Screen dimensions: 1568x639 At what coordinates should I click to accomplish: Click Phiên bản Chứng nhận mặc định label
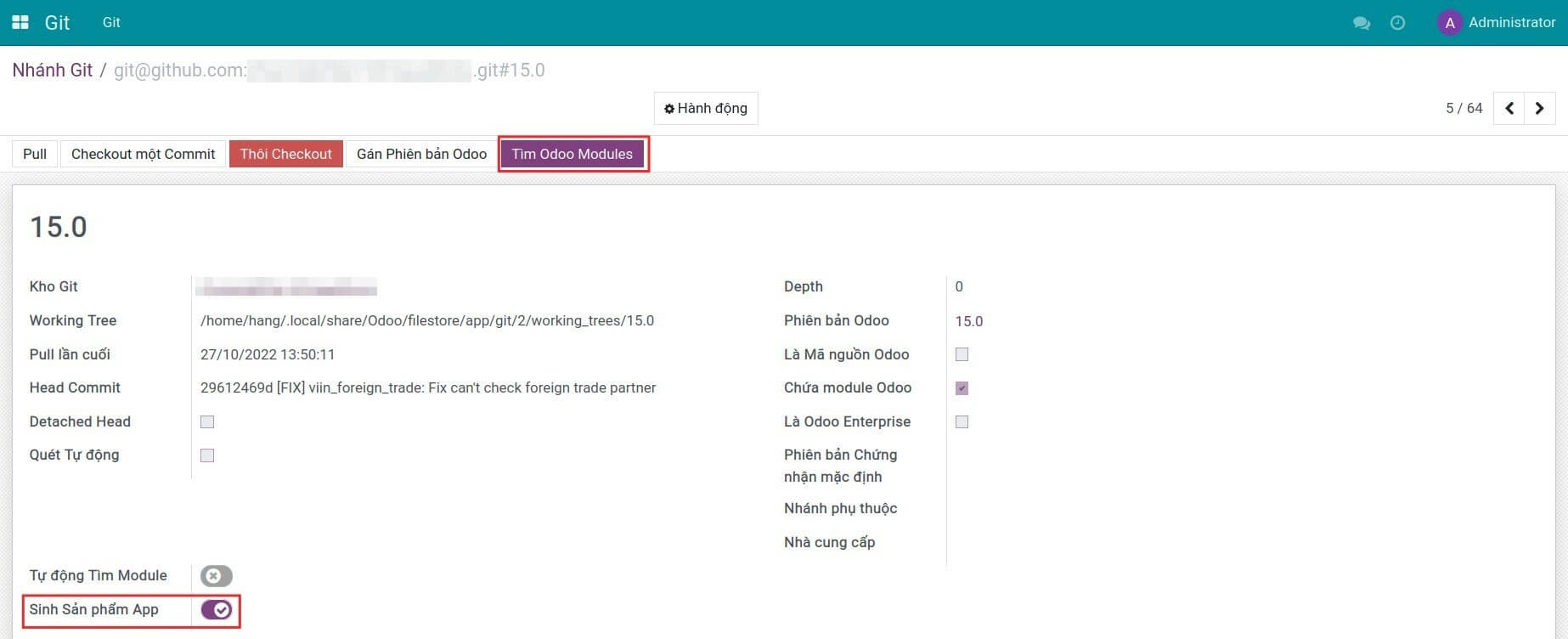tap(840, 466)
